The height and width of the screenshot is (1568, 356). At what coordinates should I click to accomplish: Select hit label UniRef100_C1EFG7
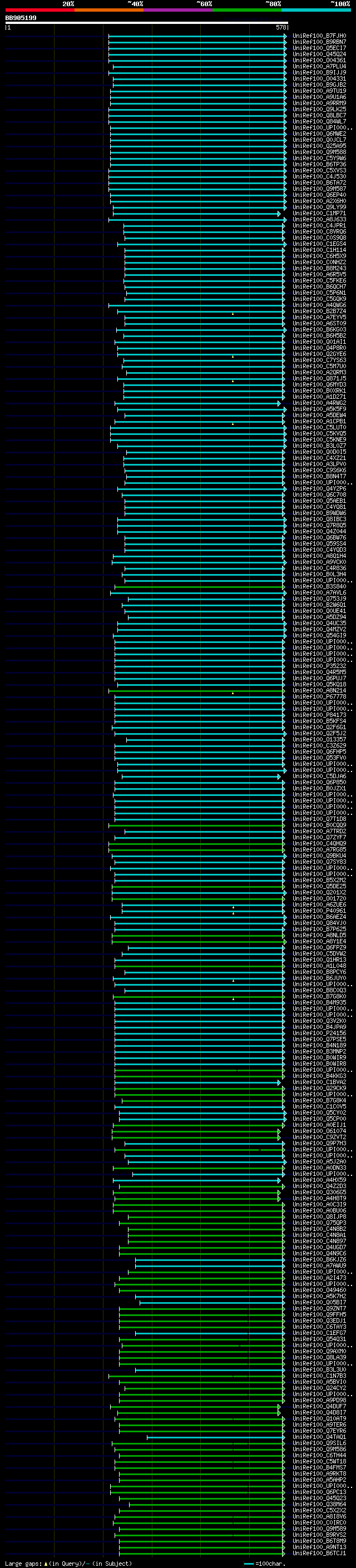tap(319, 1332)
